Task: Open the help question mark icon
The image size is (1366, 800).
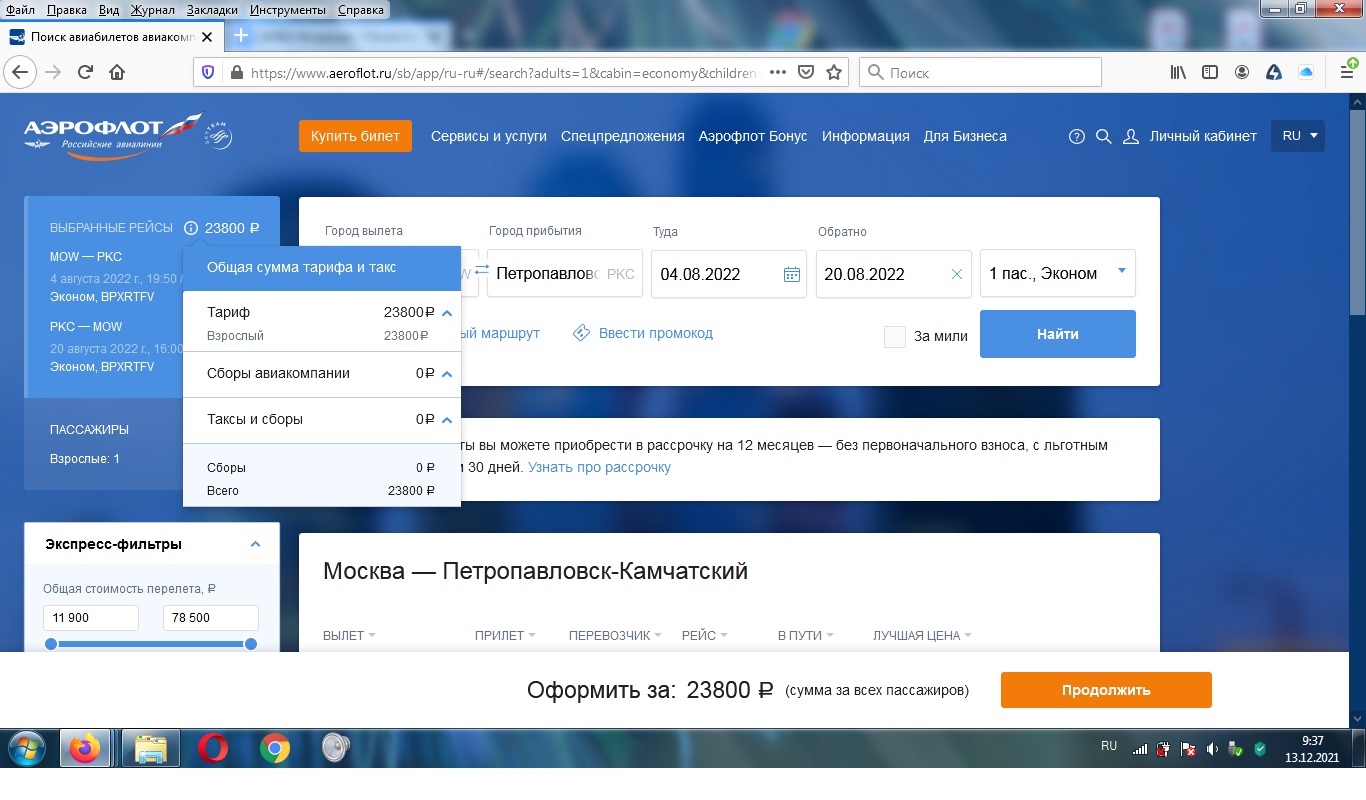Action: 1077,136
